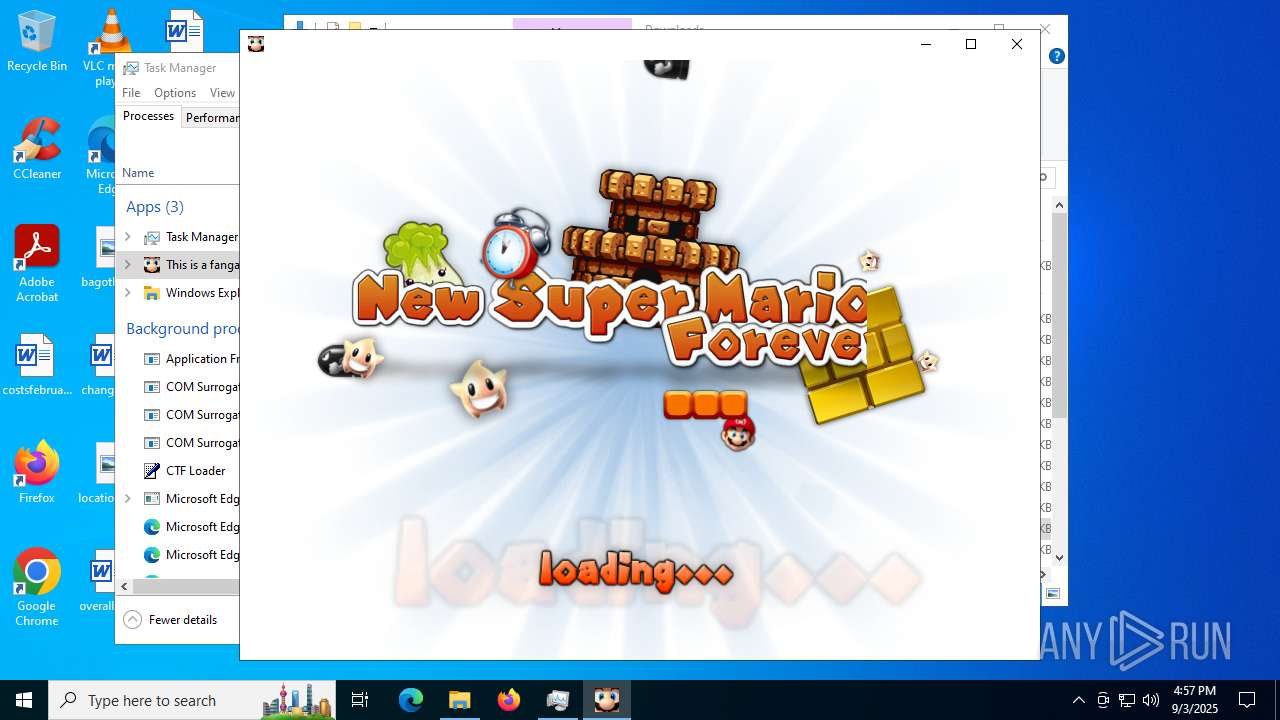The width and height of the screenshot is (1280, 720).
Task: Expand the Microsoft Edge process group
Action: pos(128,499)
